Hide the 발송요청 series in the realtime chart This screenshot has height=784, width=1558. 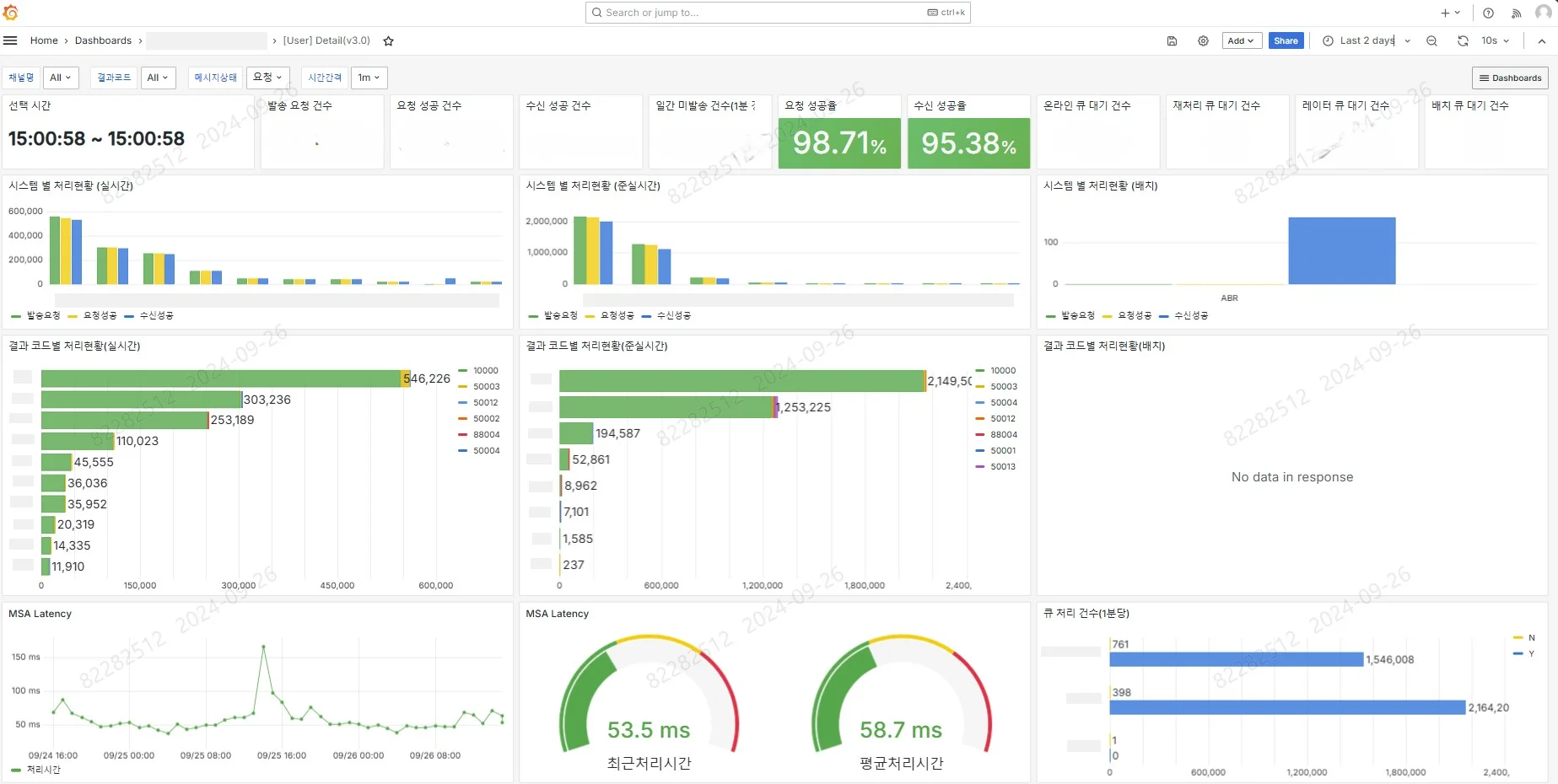pos(40,316)
